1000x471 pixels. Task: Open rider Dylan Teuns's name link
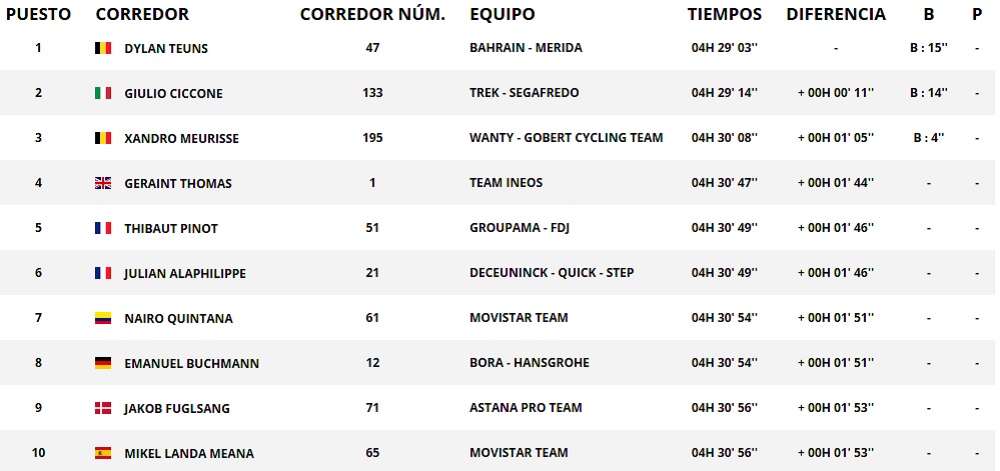click(x=166, y=48)
